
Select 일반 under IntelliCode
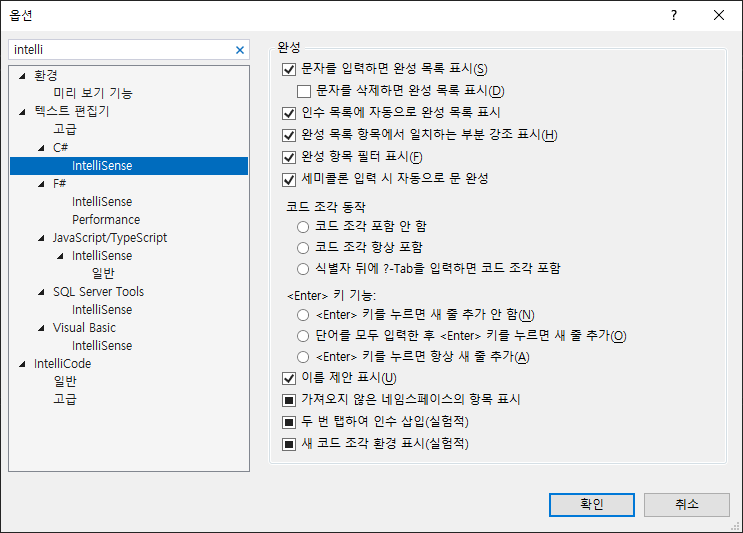pyautogui.click(x=65, y=381)
